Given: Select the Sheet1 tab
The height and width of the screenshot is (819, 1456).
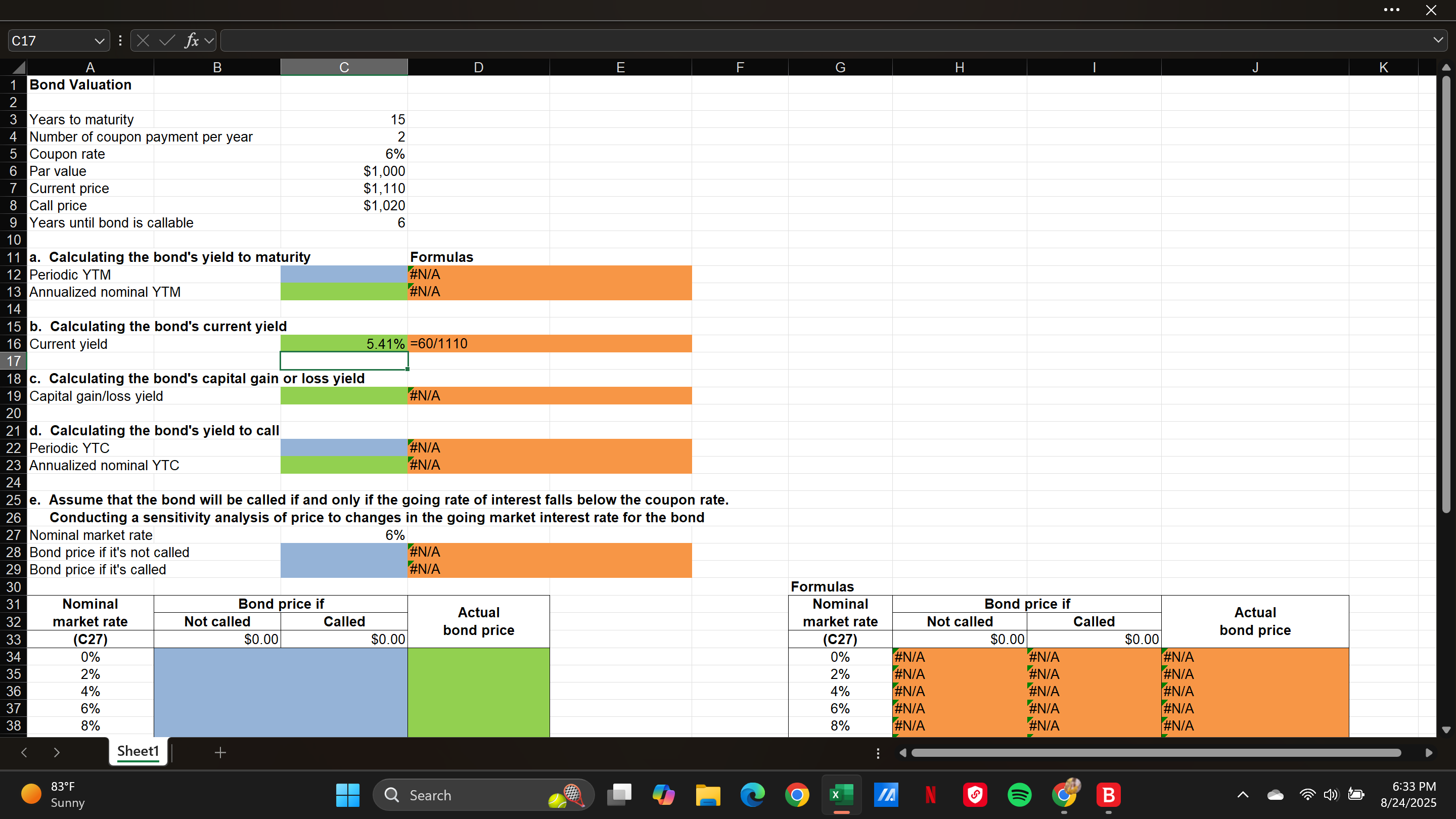Looking at the screenshot, I should [x=138, y=752].
